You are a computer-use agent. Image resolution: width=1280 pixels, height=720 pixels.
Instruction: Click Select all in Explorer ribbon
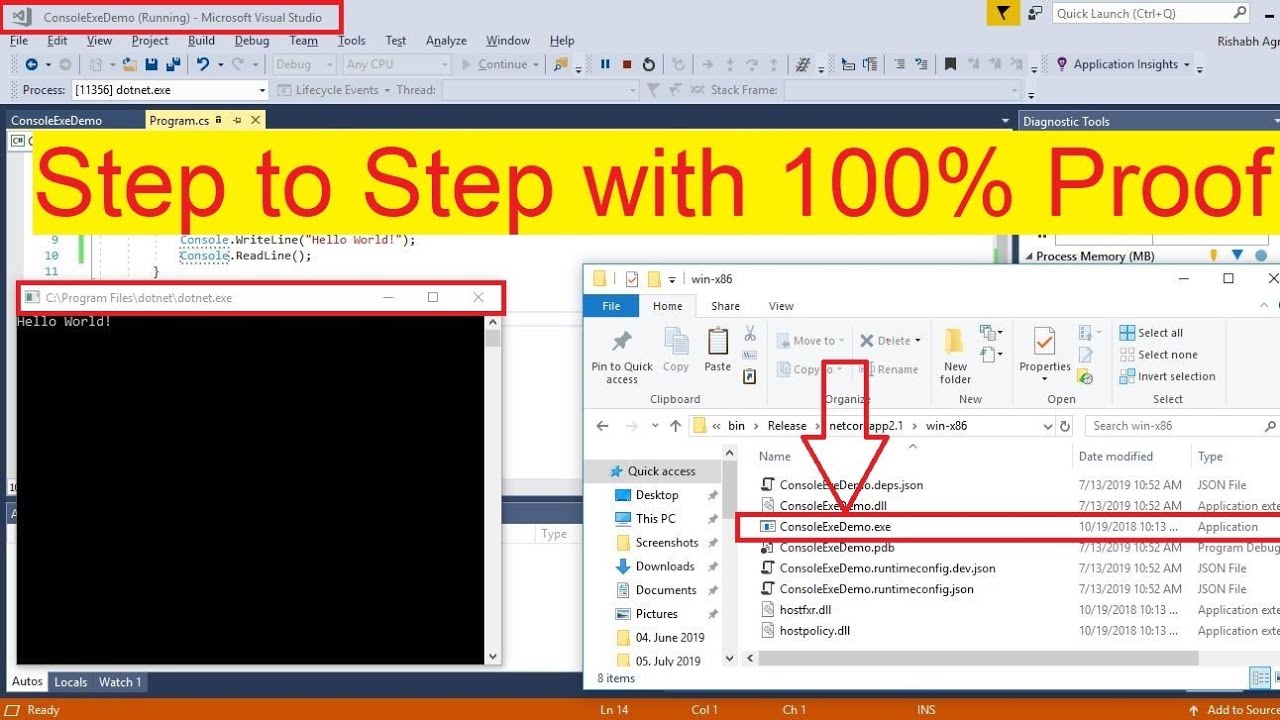click(1151, 333)
